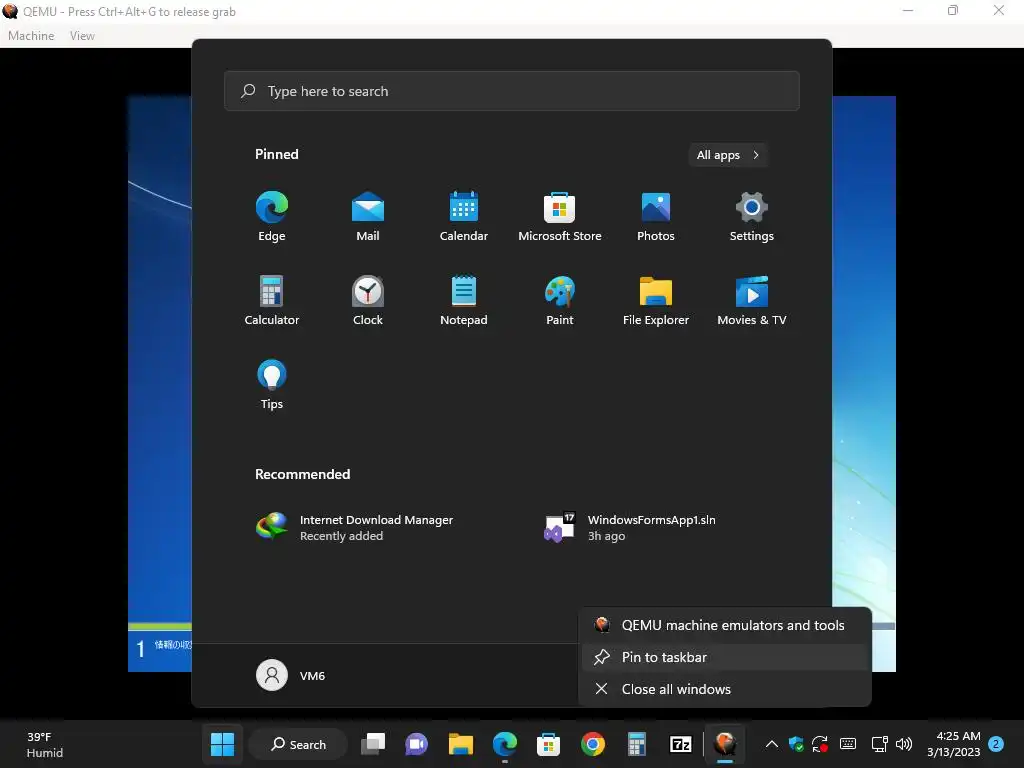This screenshot has height=768, width=1024.
Task: Open the Clock app
Action: (368, 300)
